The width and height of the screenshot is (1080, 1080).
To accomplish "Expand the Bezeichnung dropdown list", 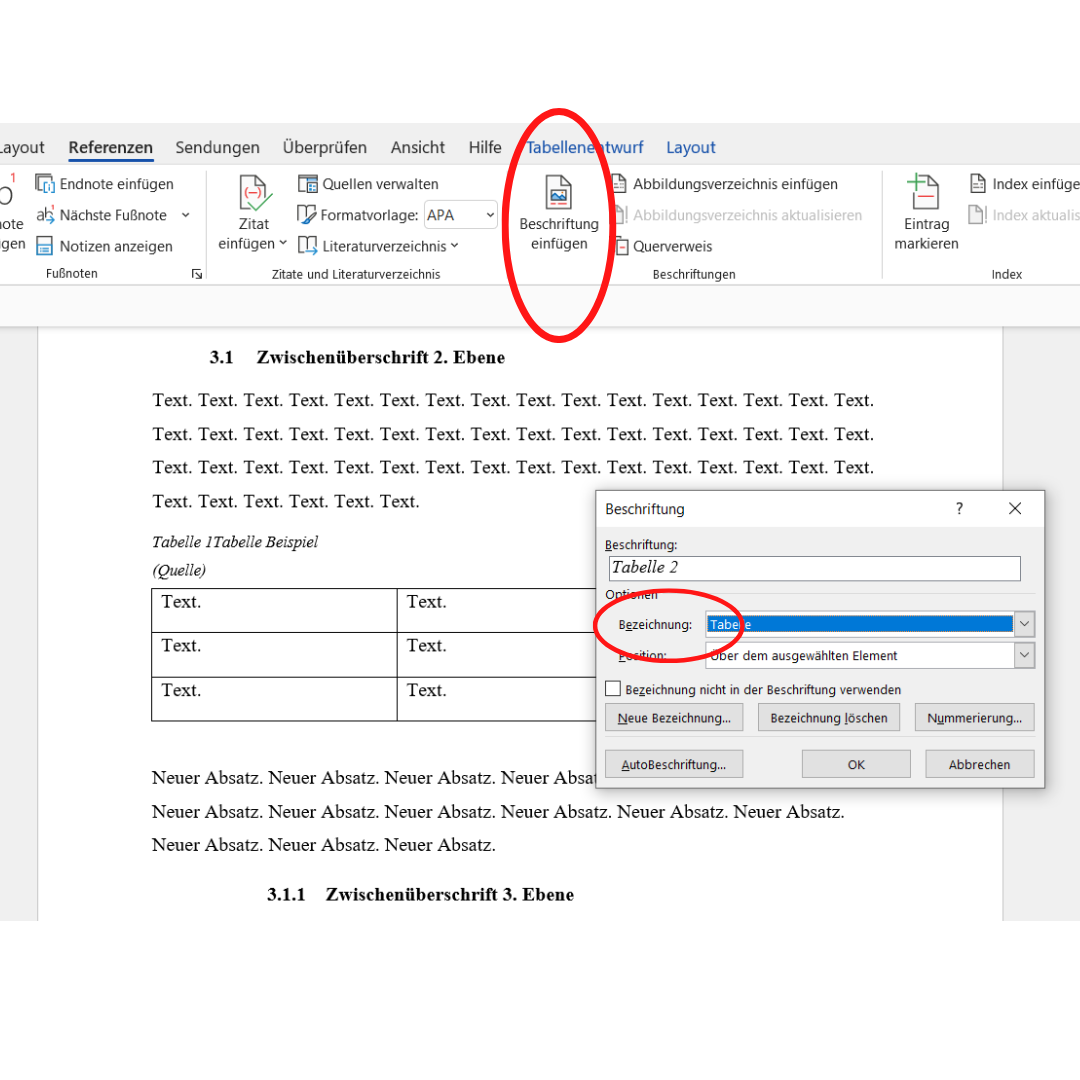I will [1024, 624].
